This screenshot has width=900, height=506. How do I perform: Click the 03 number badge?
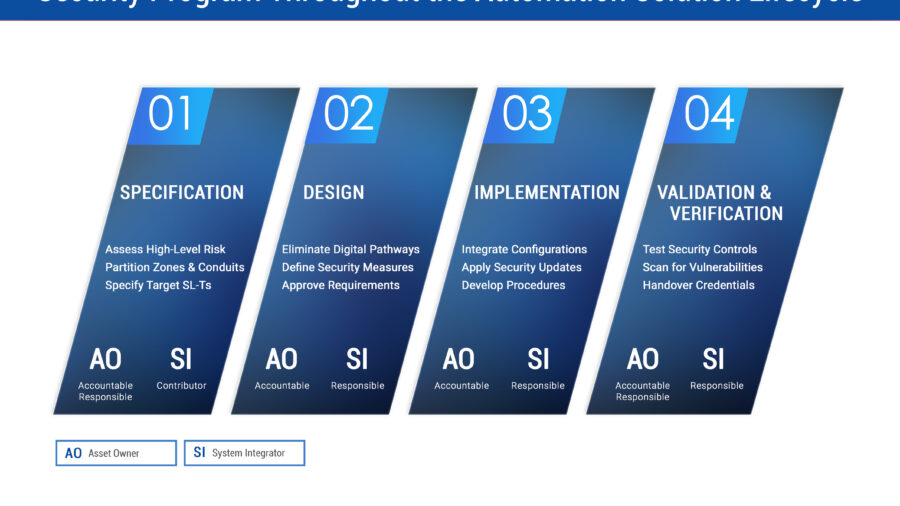tap(526, 115)
